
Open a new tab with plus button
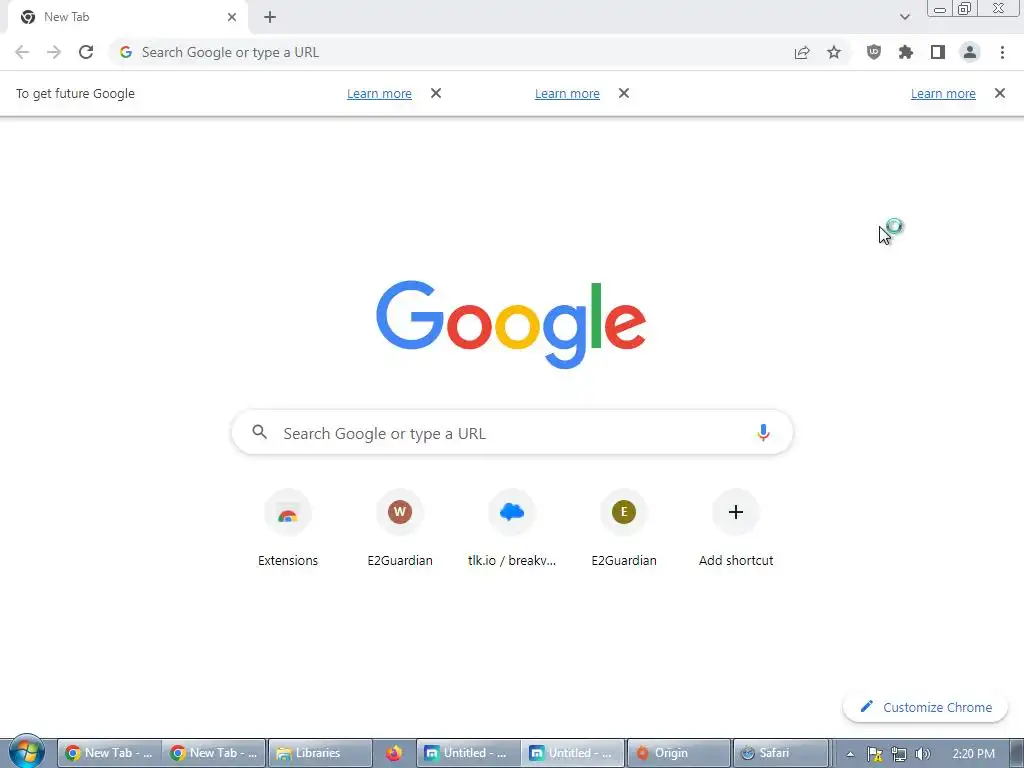pos(270,17)
